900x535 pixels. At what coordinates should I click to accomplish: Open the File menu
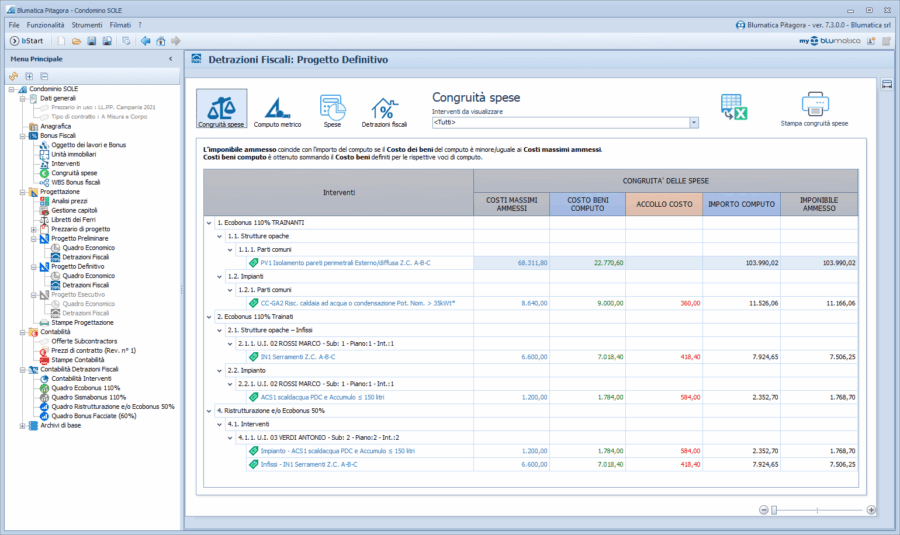[14, 25]
